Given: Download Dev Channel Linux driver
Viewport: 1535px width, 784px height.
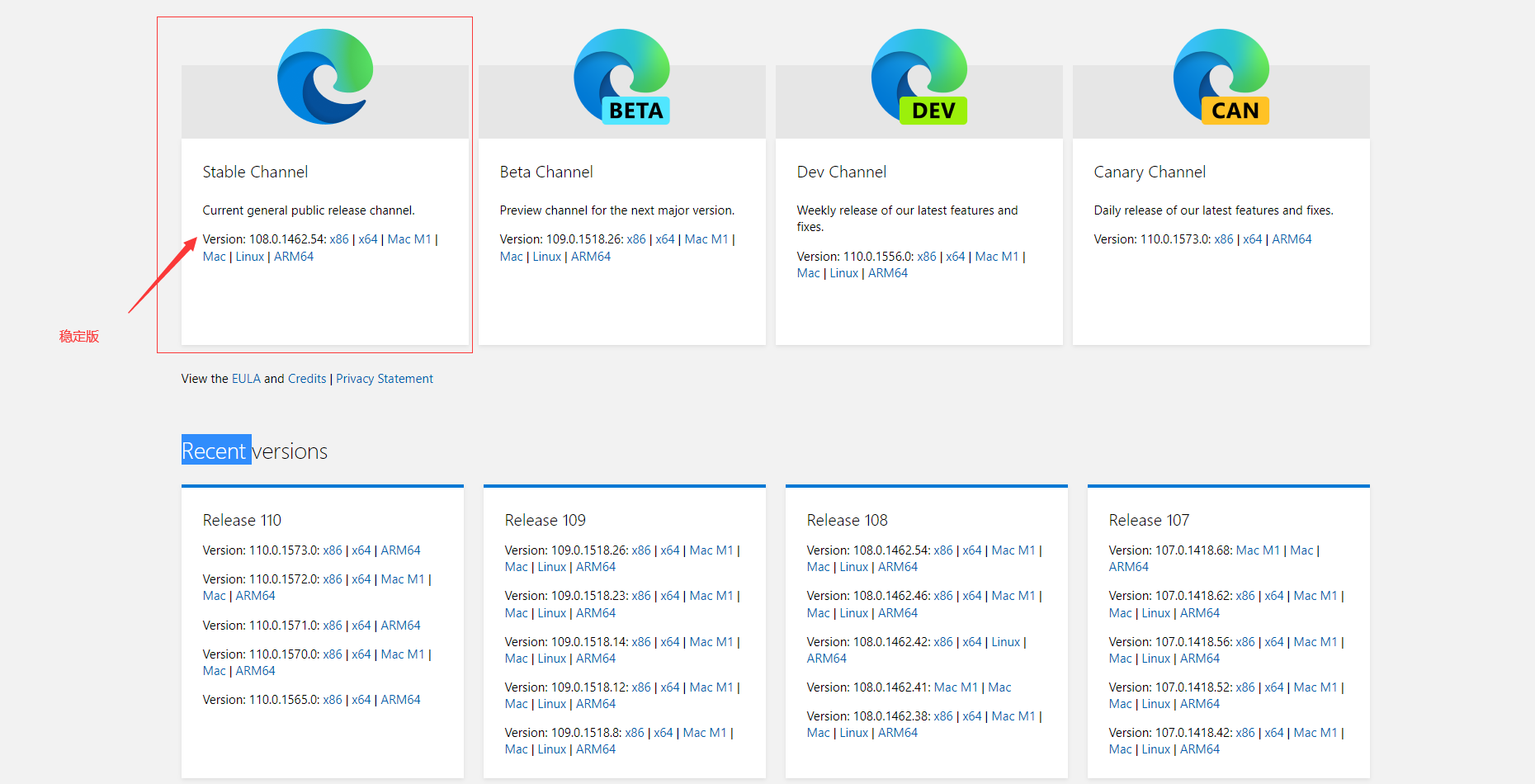Looking at the screenshot, I should click(x=844, y=273).
